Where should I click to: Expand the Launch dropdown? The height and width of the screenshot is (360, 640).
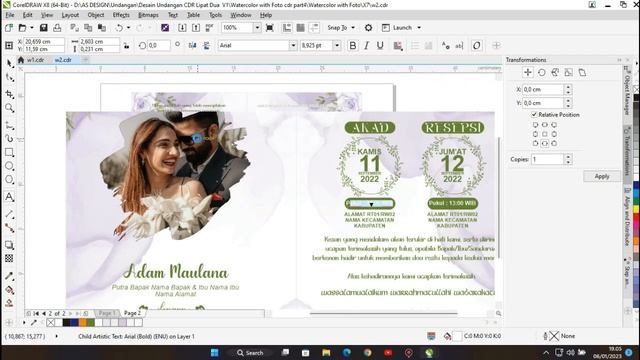coord(419,28)
